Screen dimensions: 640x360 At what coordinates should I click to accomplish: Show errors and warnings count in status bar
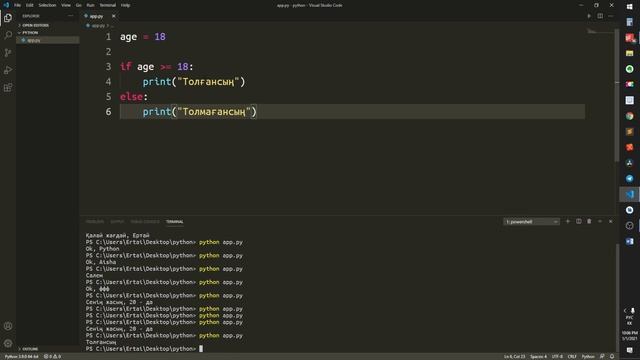click(52, 356)
